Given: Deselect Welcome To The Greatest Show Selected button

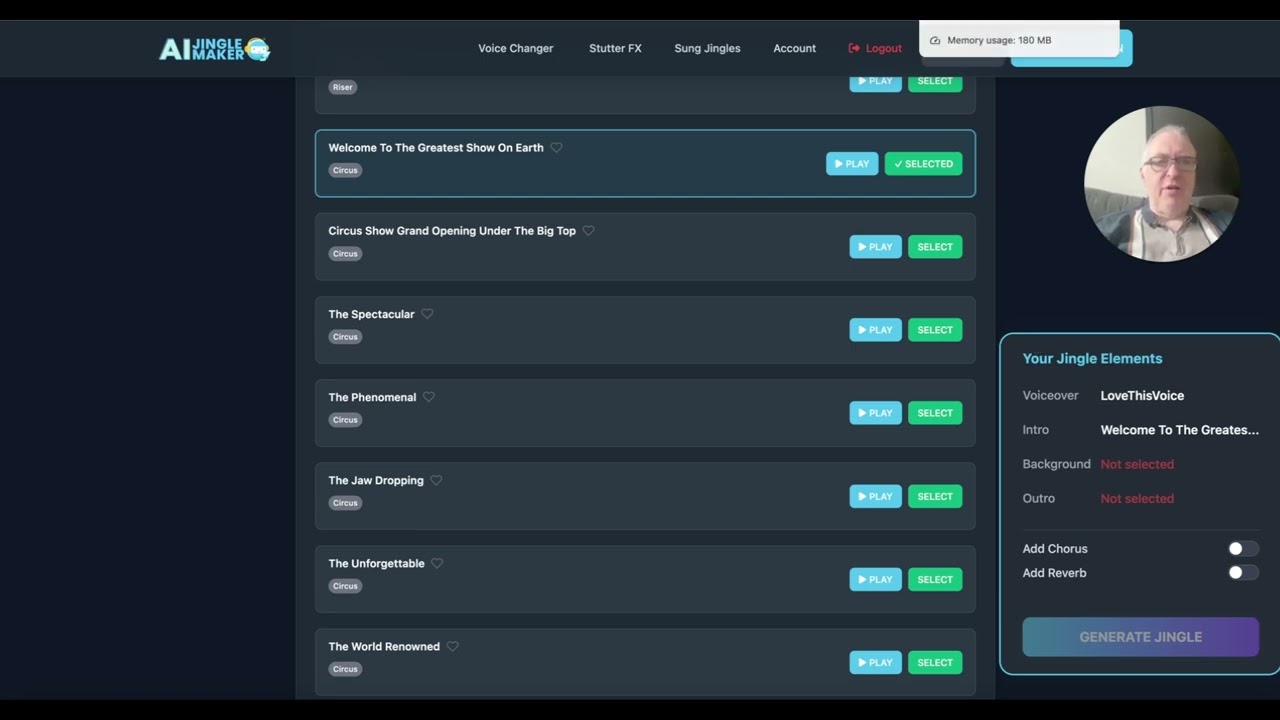Looking at the screenshot, I should point(923,164).
